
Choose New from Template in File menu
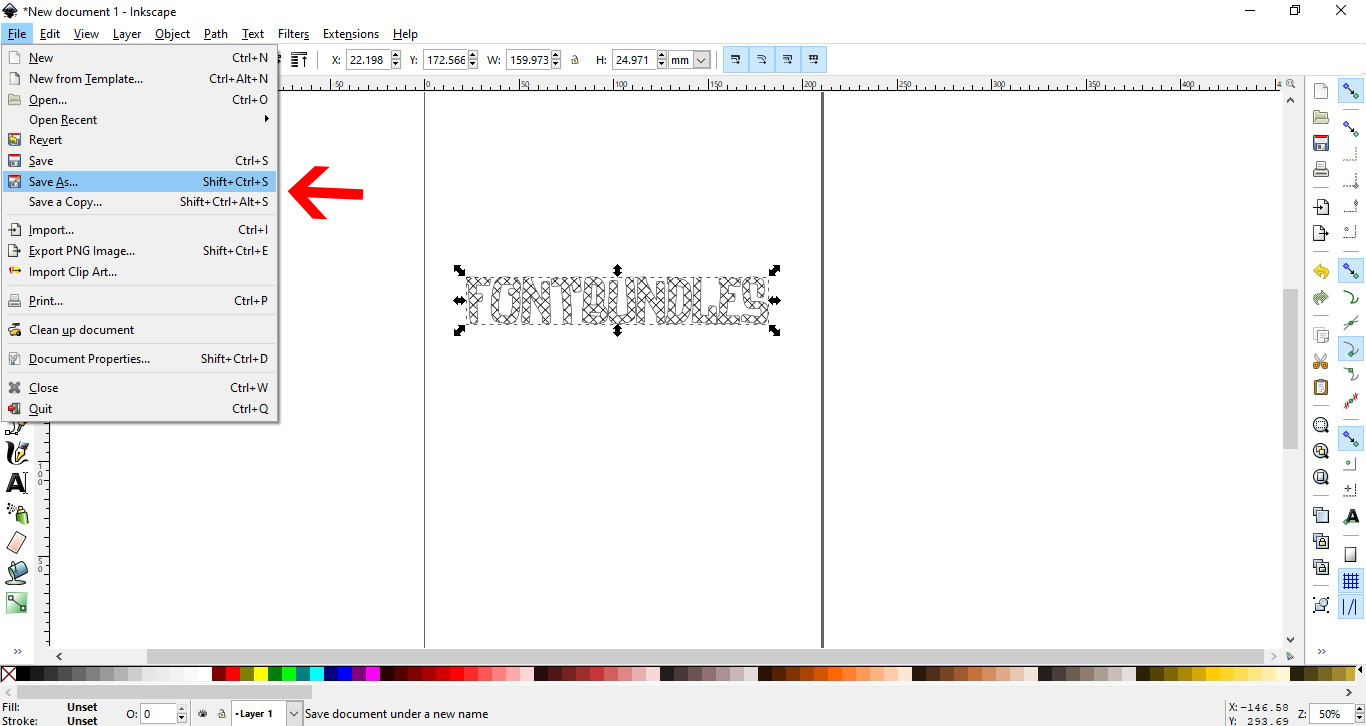coord(140,79)
